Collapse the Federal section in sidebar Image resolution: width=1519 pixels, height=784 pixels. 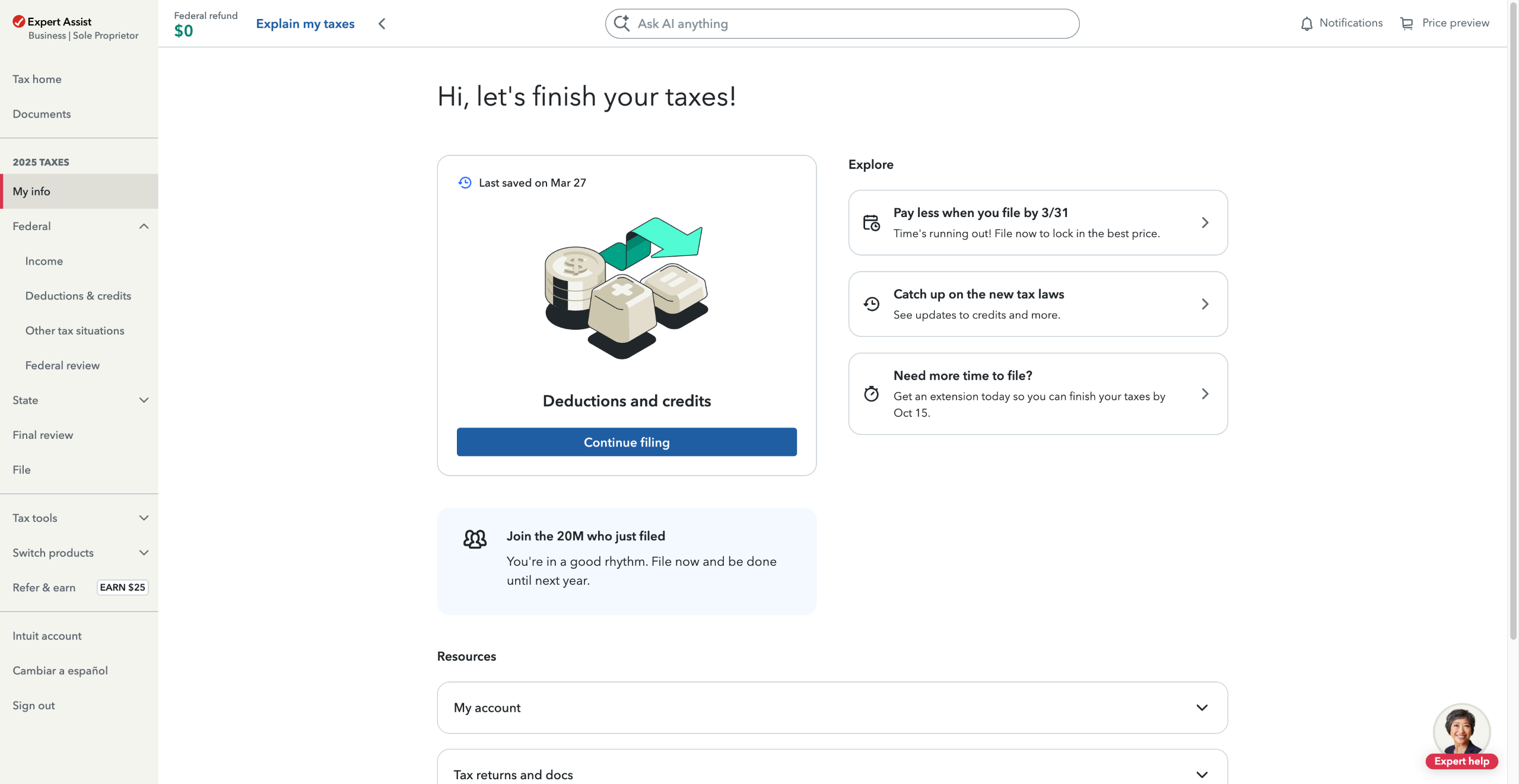point(144,227)
